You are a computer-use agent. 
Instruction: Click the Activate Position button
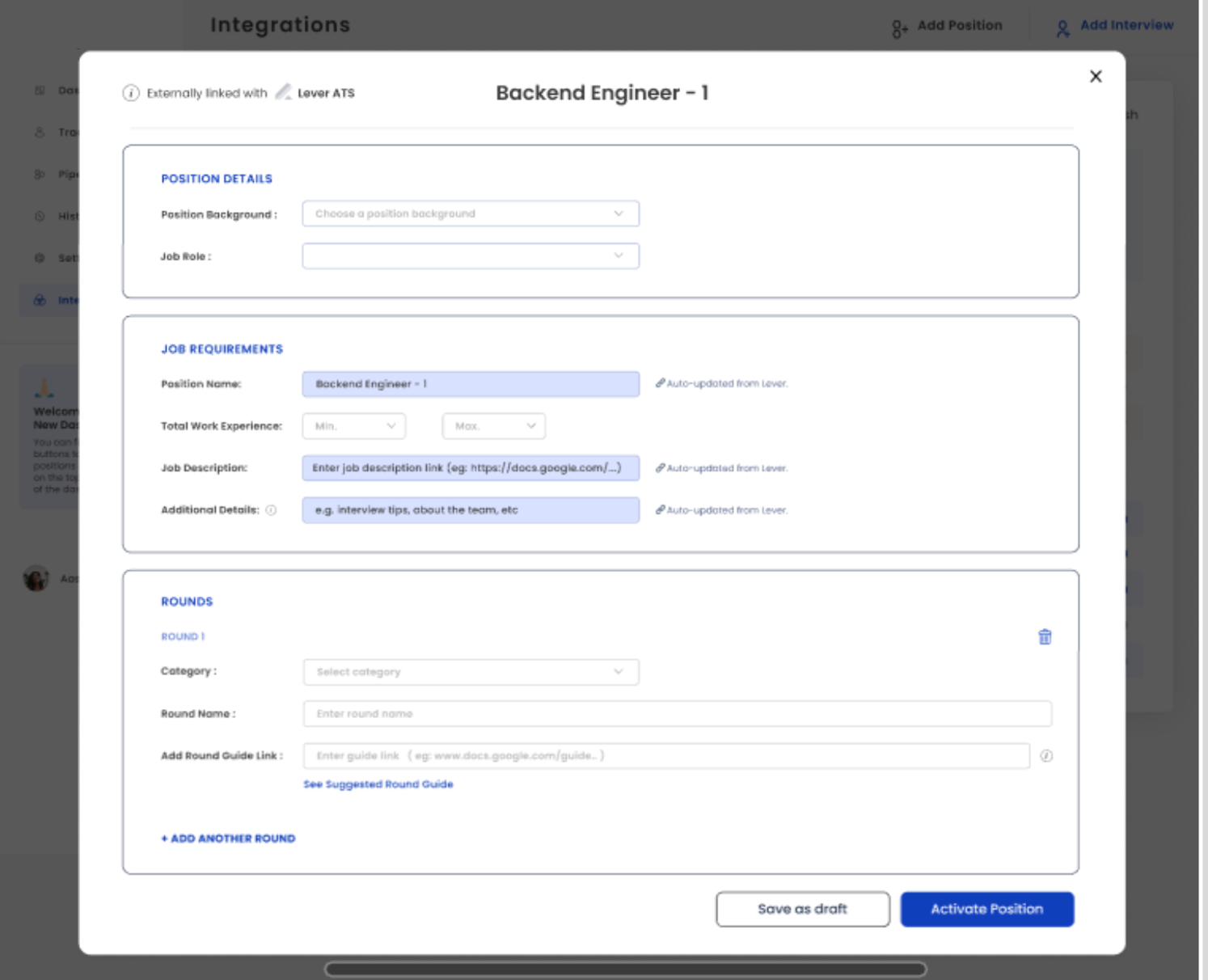[987, 909]
